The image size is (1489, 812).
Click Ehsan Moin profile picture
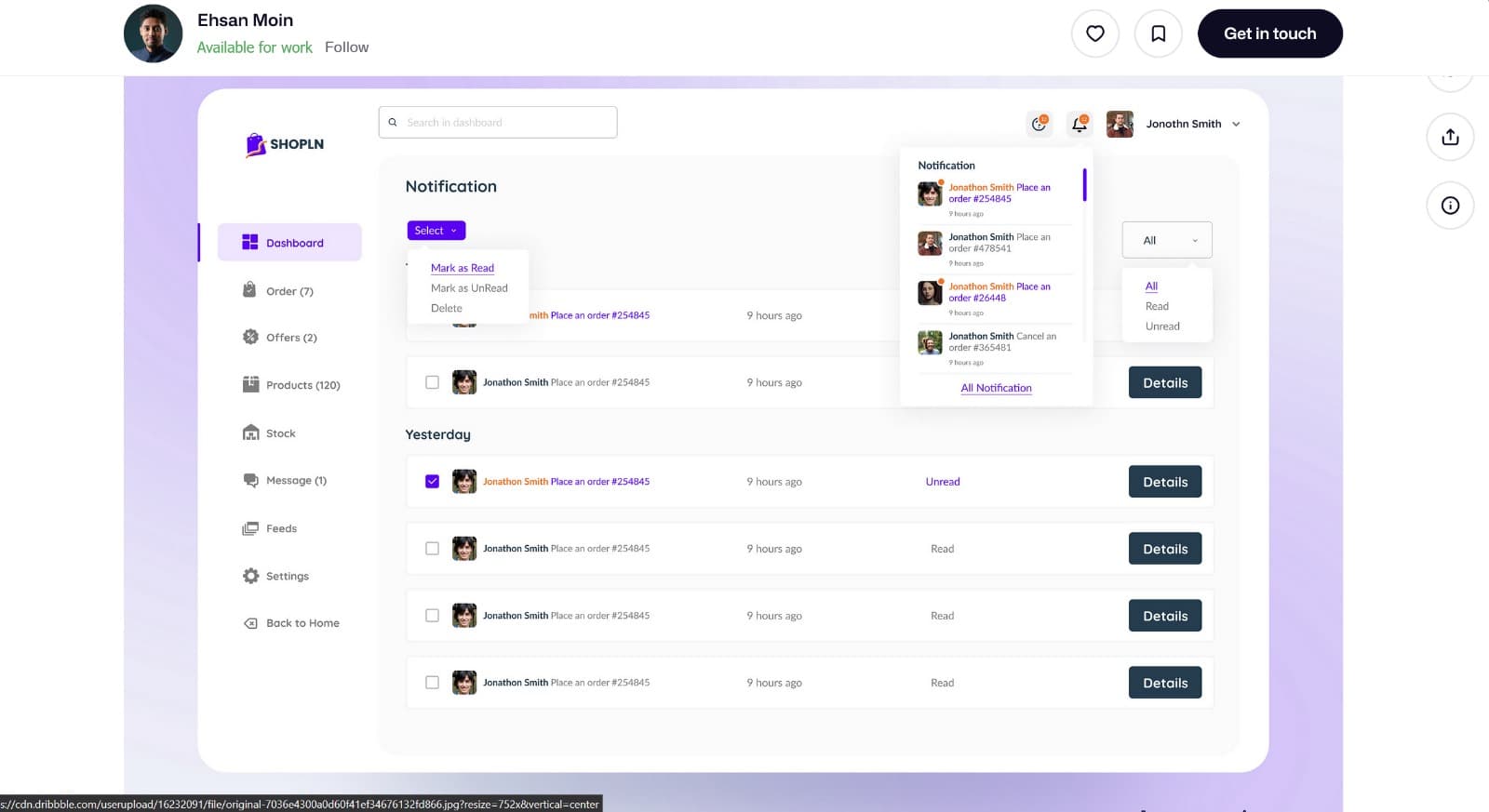click(x=153, y=33)
